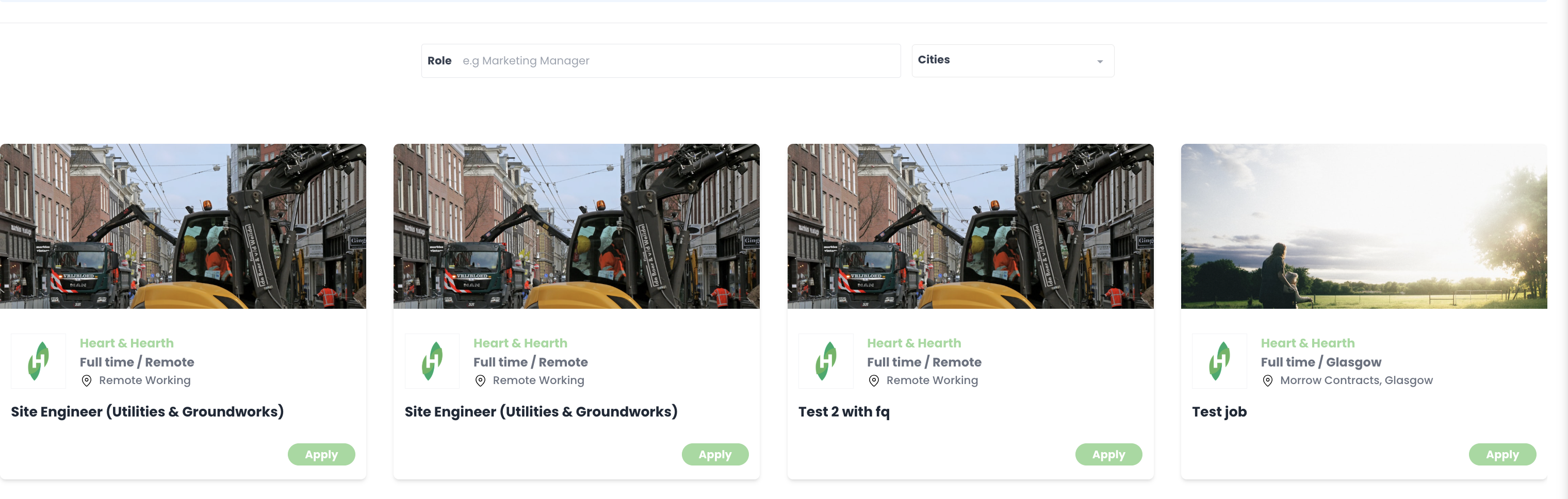Apply to the Test 2 with fq job
This screenshot has height=499, width=1568.
[1108, 455]
